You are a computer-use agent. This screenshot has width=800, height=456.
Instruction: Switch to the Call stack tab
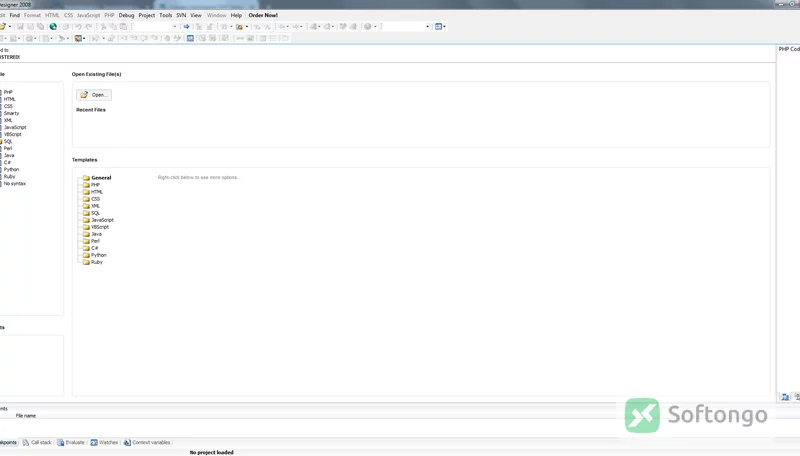pos(37,442)
